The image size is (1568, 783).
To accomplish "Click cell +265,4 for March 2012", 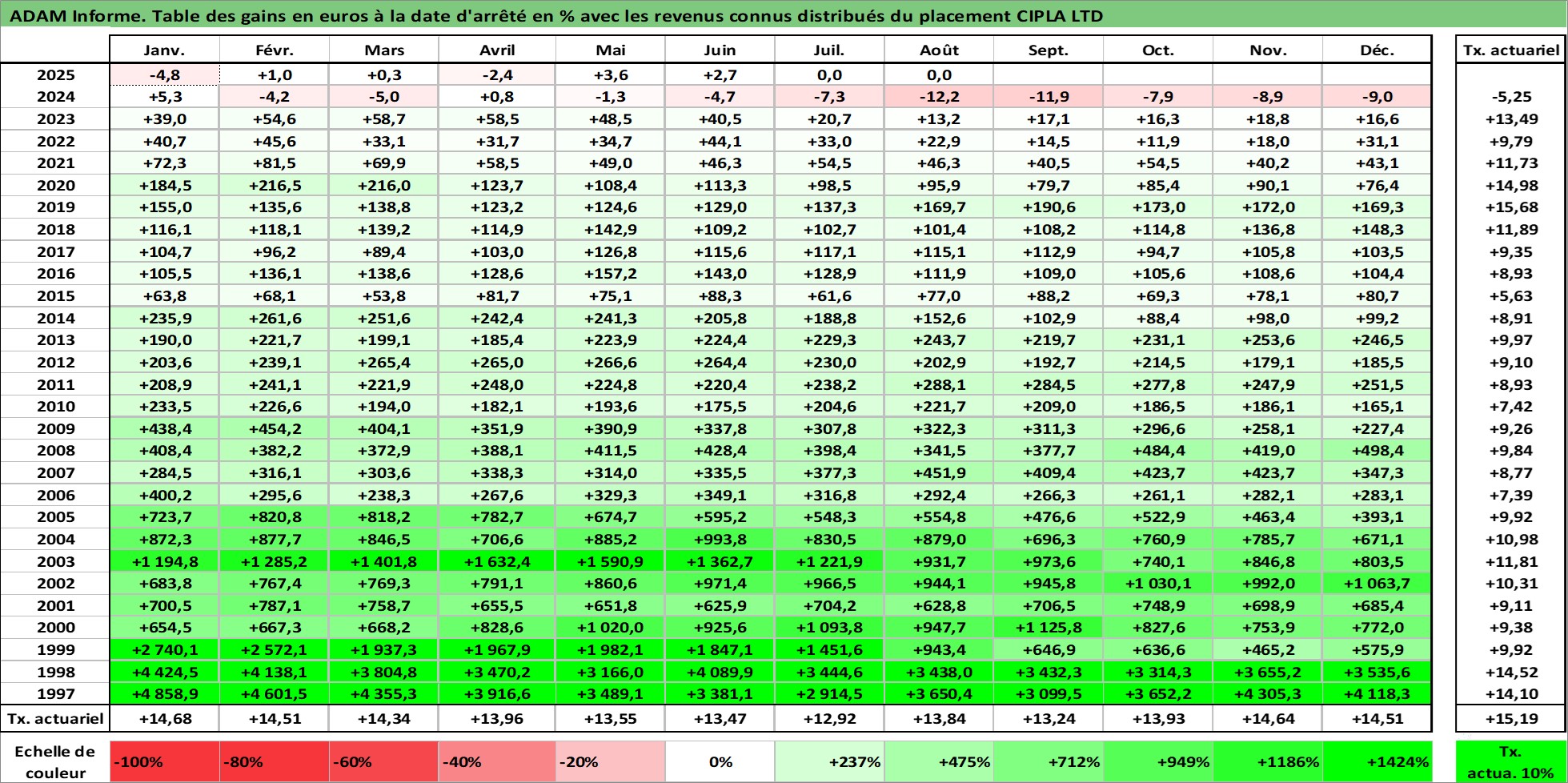I will coord(383,363).
